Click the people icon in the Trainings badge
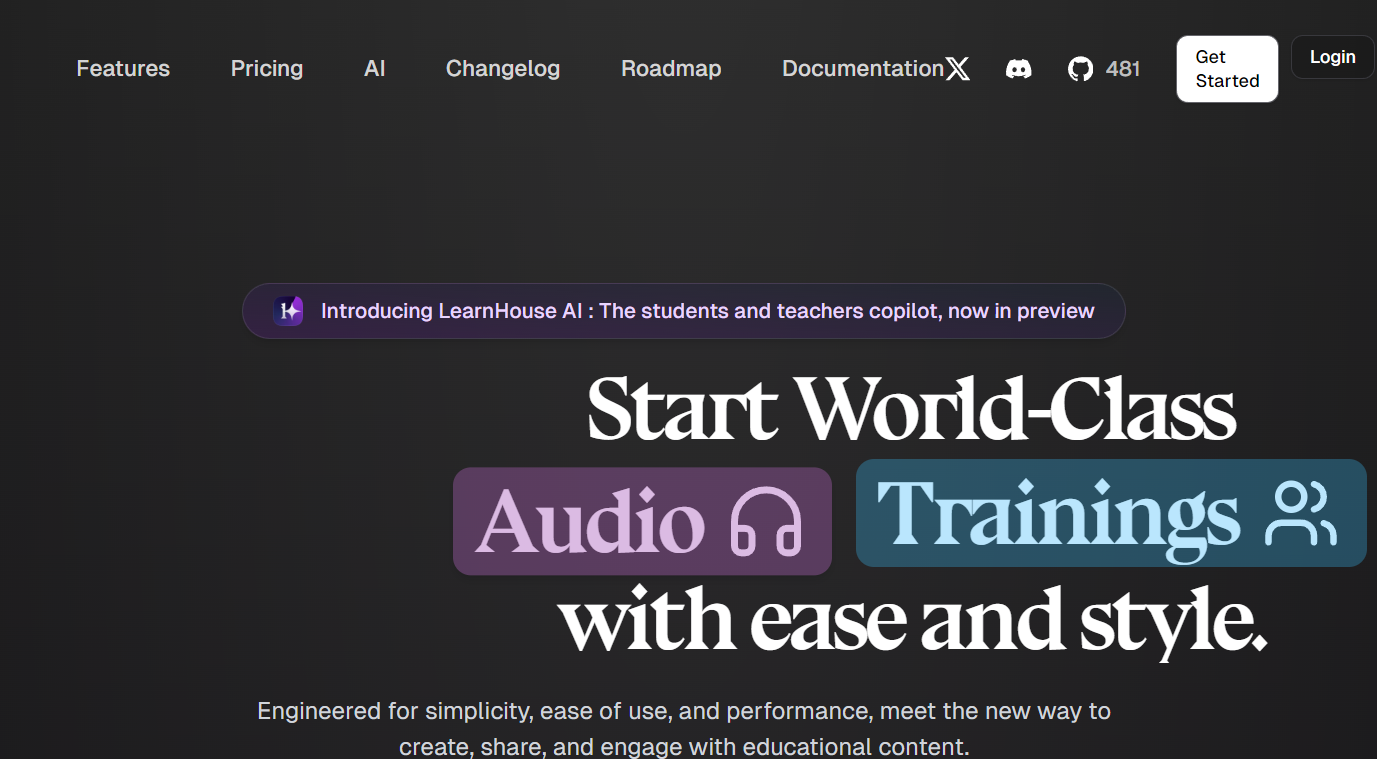Viewport: 1377px width, 759px height. [1298, 513]
